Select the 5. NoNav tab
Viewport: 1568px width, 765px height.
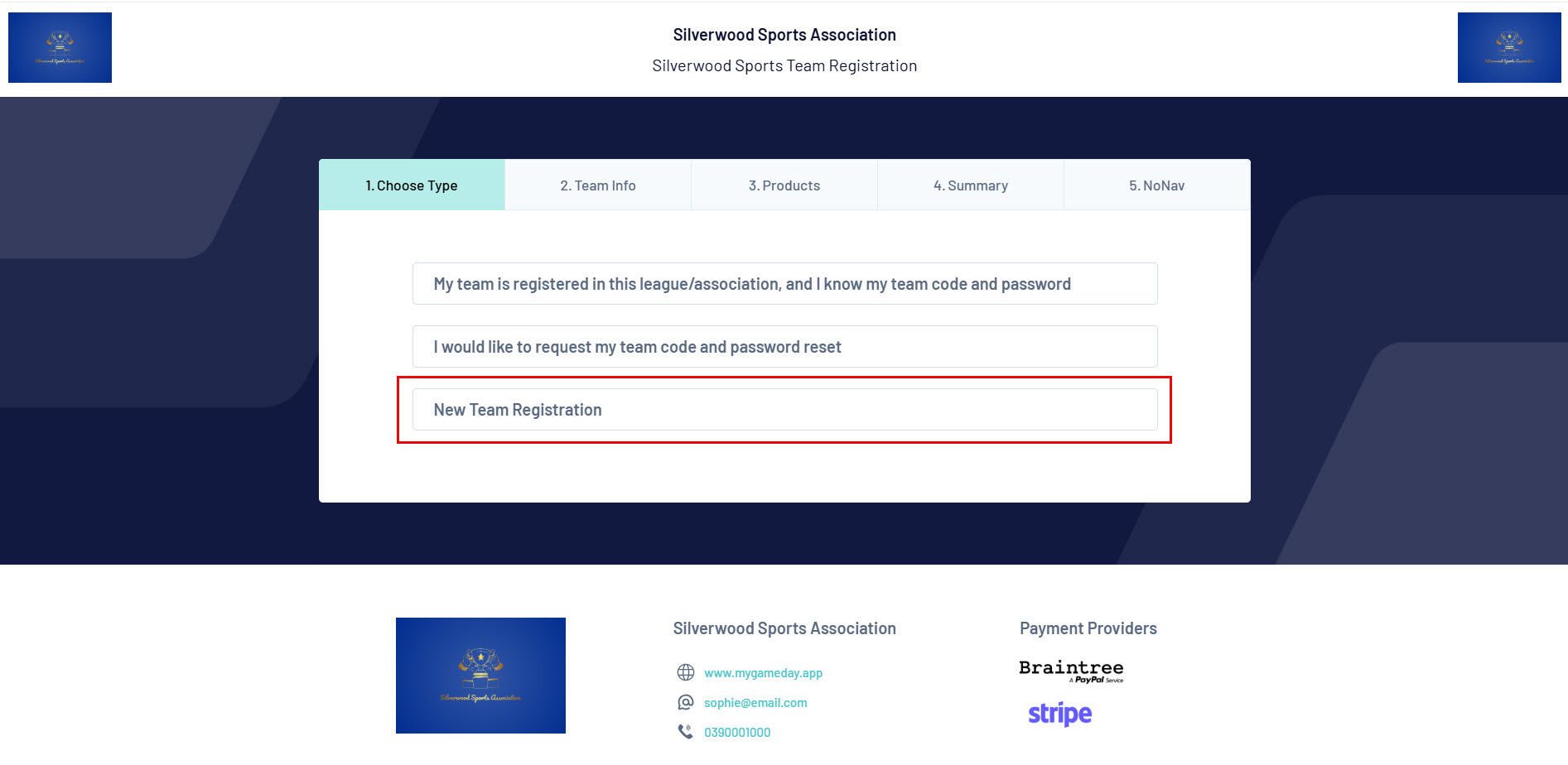(x=1157, y=185)
